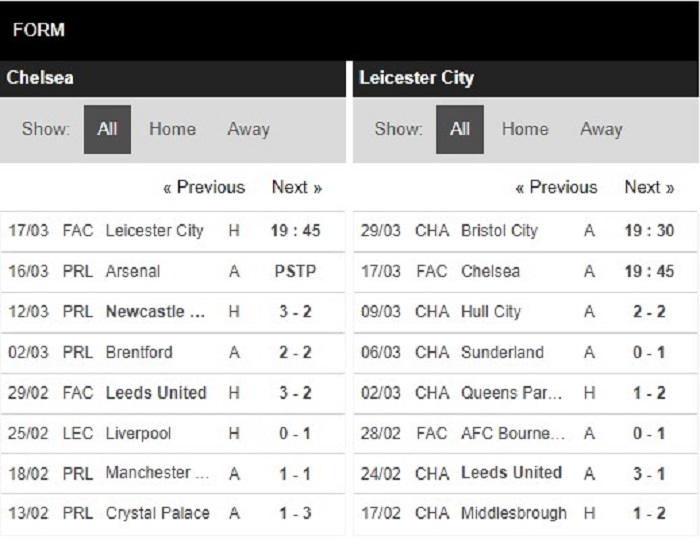
Task: Show Chelsea's Away matches only
Action: (x=249, y=130)
